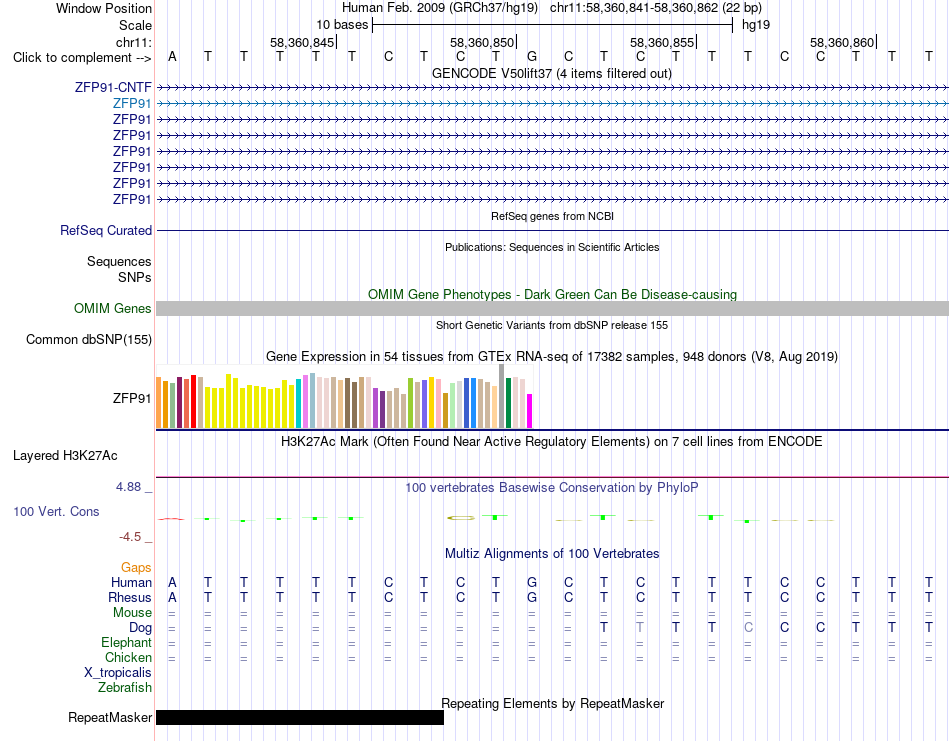Click the magenta bar in GTEx chart
The height and width of the screenshot is (741, 950).
tap(529, 411)
